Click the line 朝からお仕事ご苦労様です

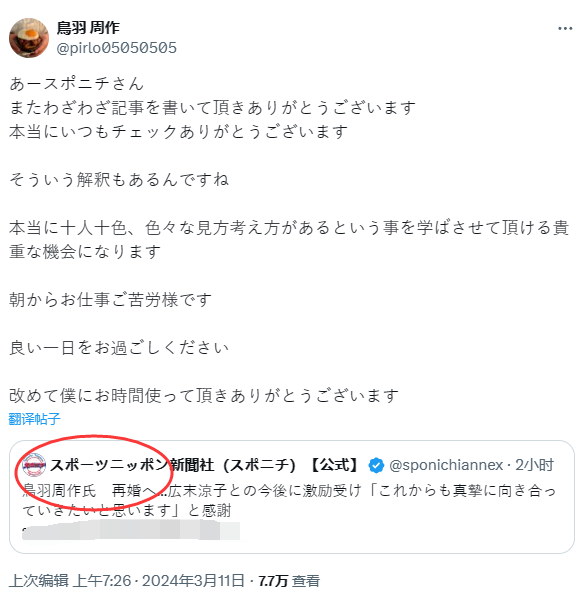tap(110, 300)
